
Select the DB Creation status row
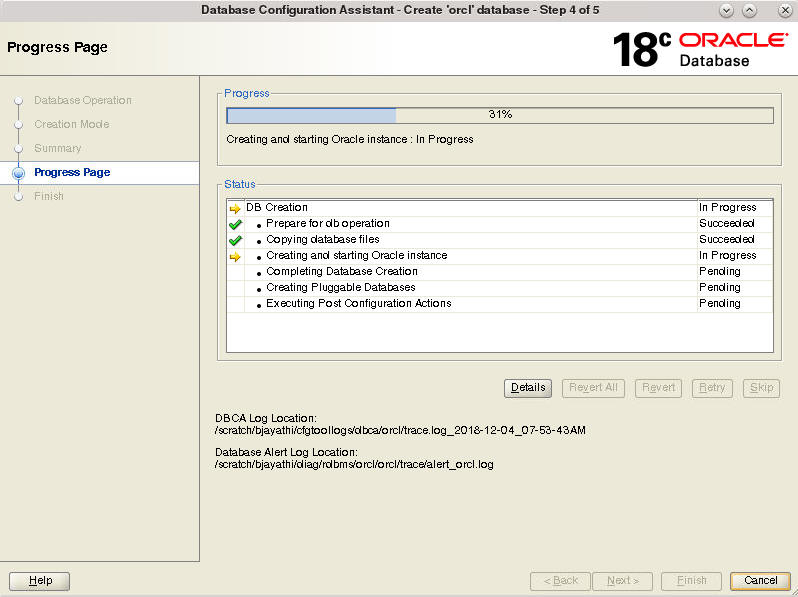coord(500,208)
